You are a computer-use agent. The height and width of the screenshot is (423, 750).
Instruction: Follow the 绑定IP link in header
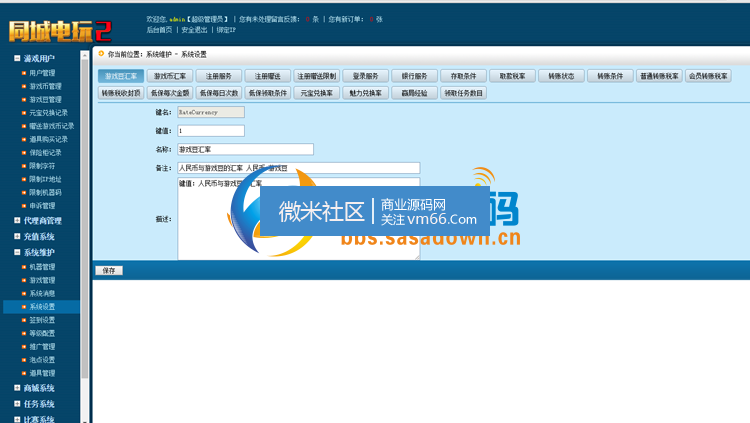(226, 30)
